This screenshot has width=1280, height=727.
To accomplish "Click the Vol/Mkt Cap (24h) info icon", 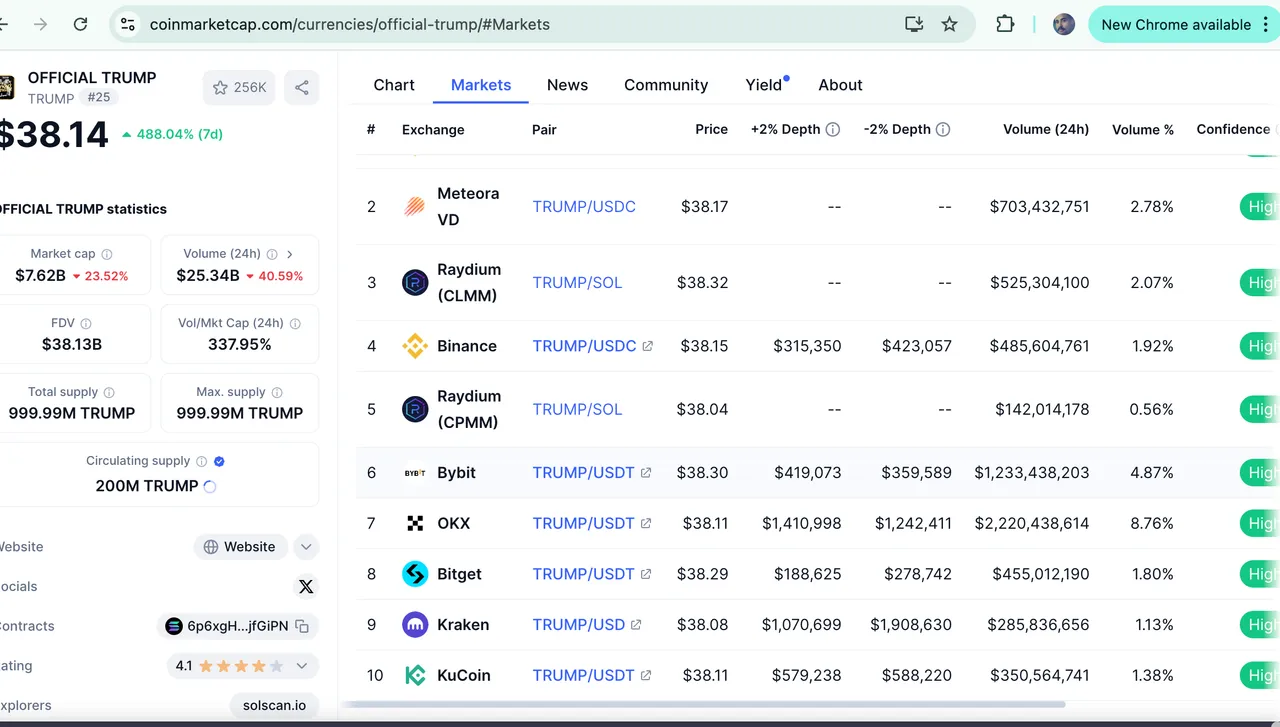I will [x=295, y=324].
